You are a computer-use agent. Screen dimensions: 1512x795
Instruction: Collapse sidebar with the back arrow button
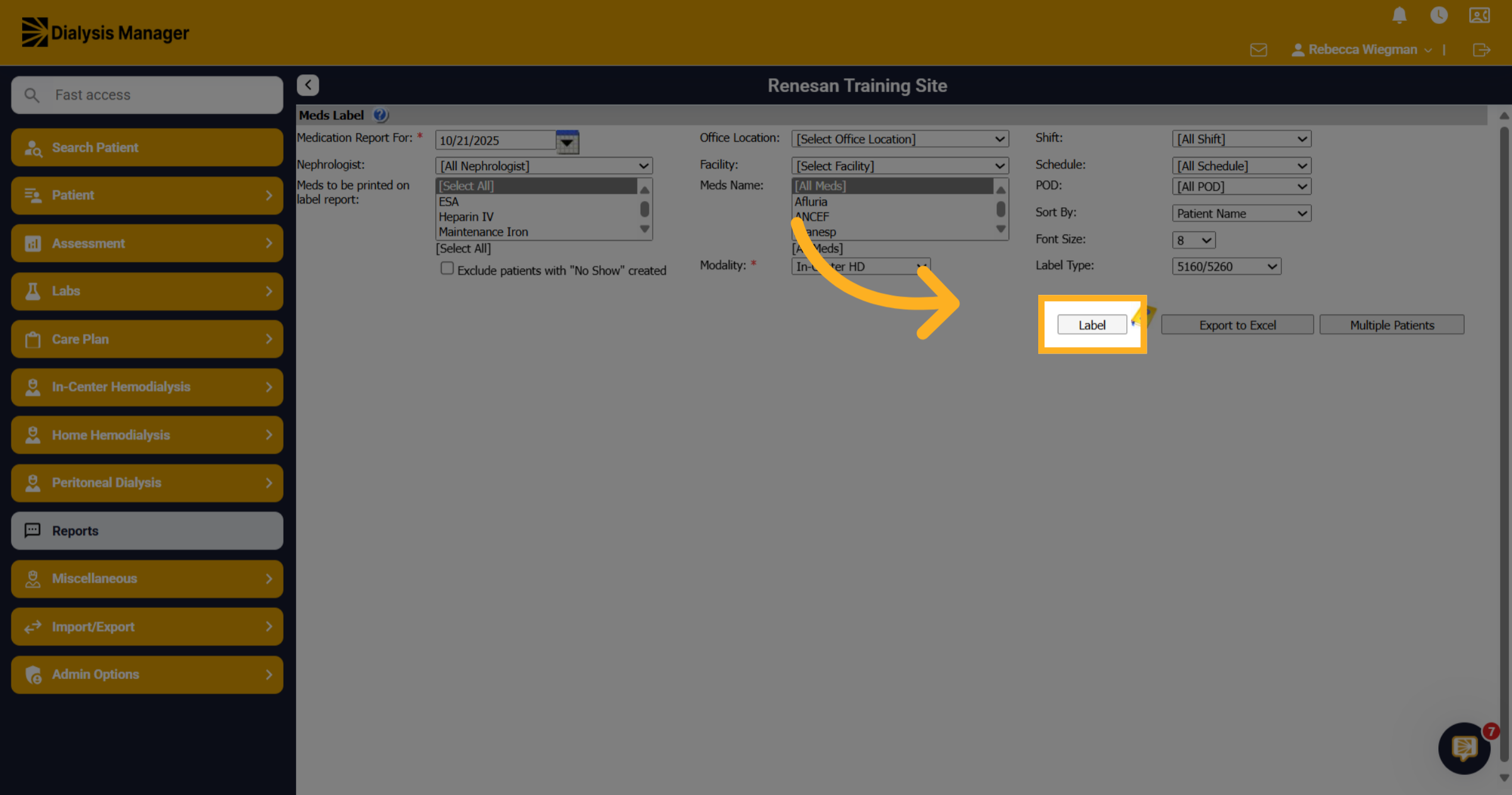[x=308, y=85]
